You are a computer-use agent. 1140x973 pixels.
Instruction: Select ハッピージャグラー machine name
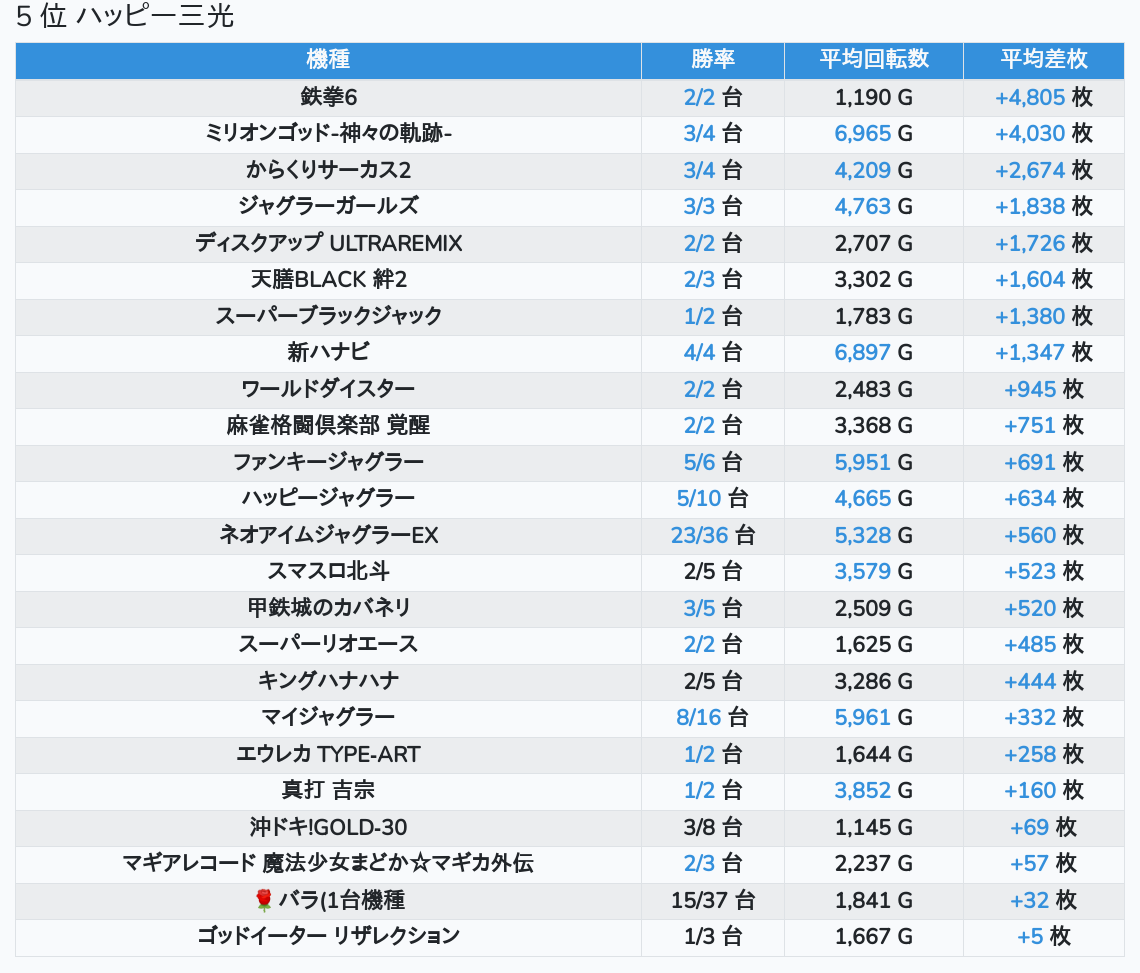tap(328, 499)
